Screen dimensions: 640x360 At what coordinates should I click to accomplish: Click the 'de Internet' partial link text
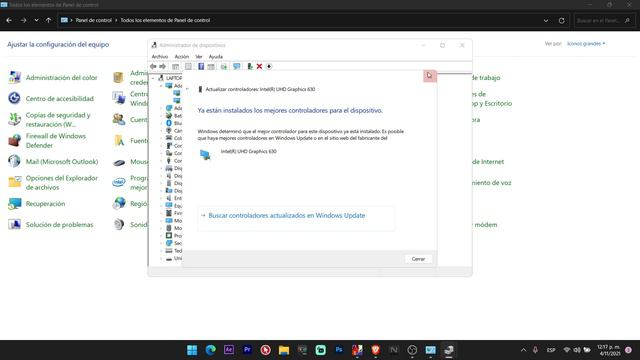pyautogui.click(x=488, y=162)
